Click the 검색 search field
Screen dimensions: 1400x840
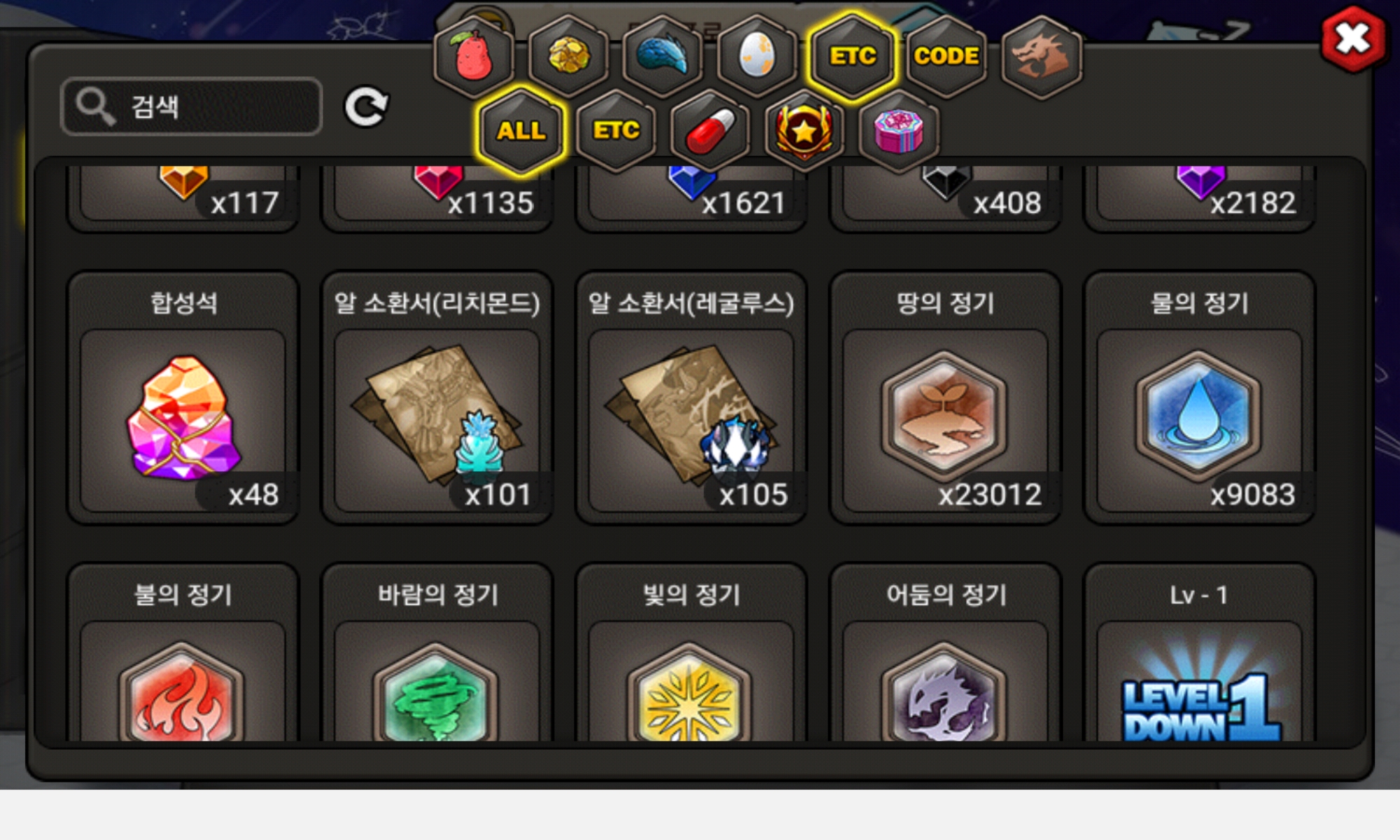[x=192, y=106]
